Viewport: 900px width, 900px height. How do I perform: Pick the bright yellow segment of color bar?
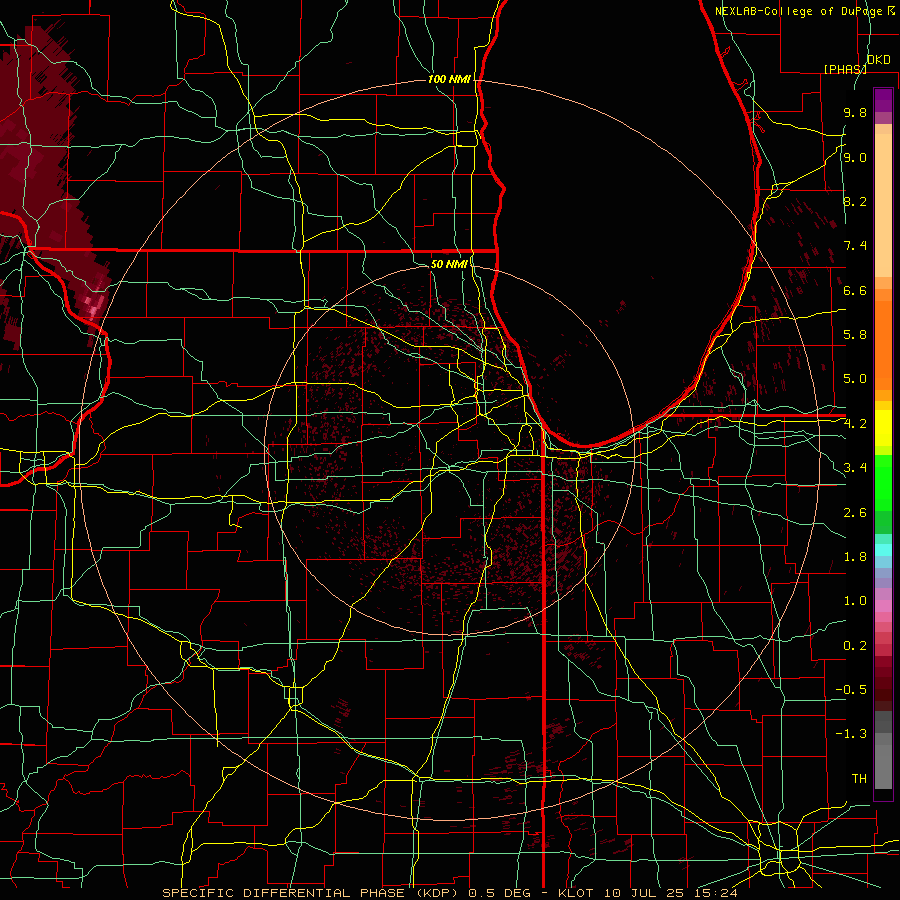(883, 428)
